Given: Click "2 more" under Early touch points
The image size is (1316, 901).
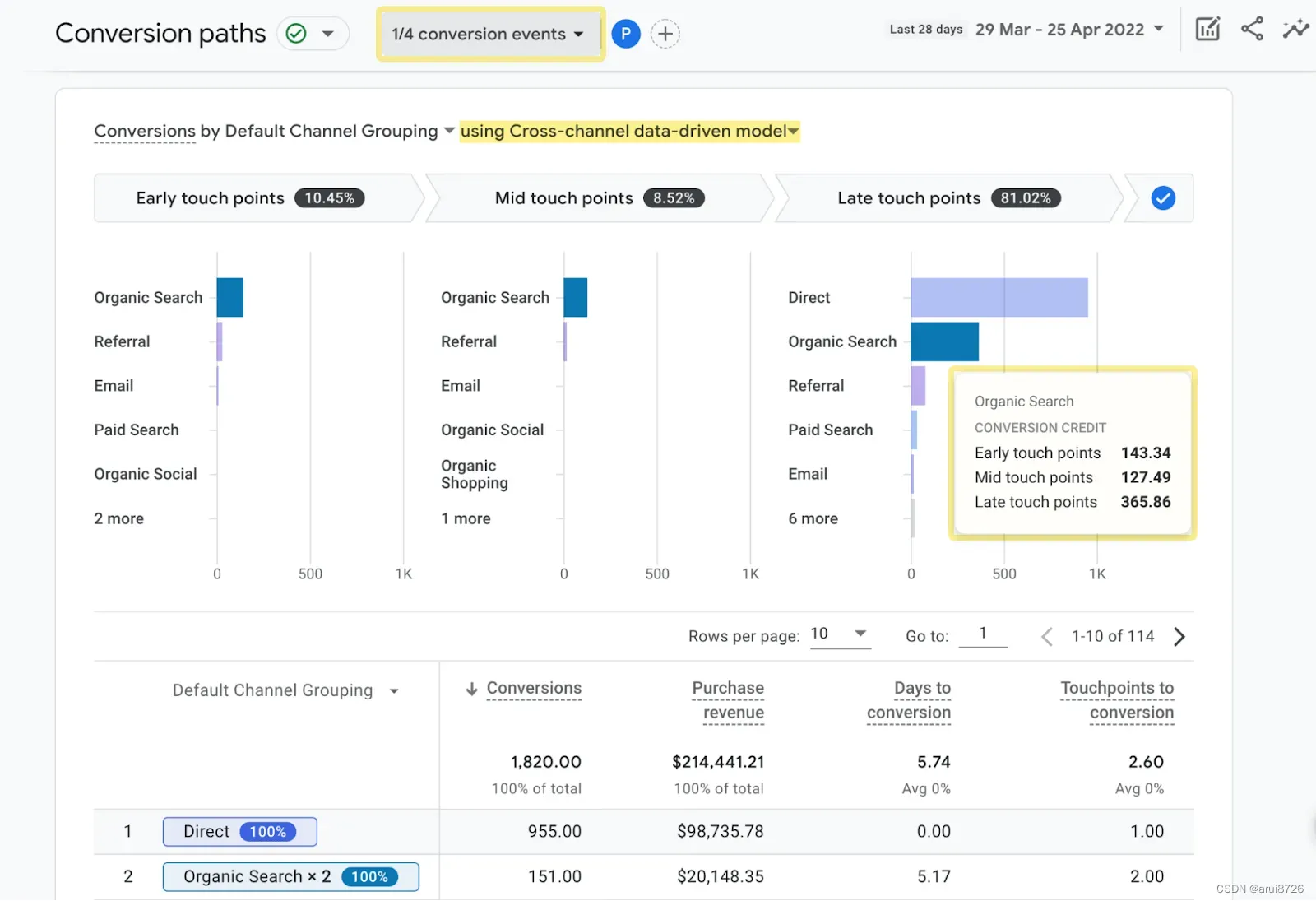Looking at the screenshot, I should click(x=118, y=518).
